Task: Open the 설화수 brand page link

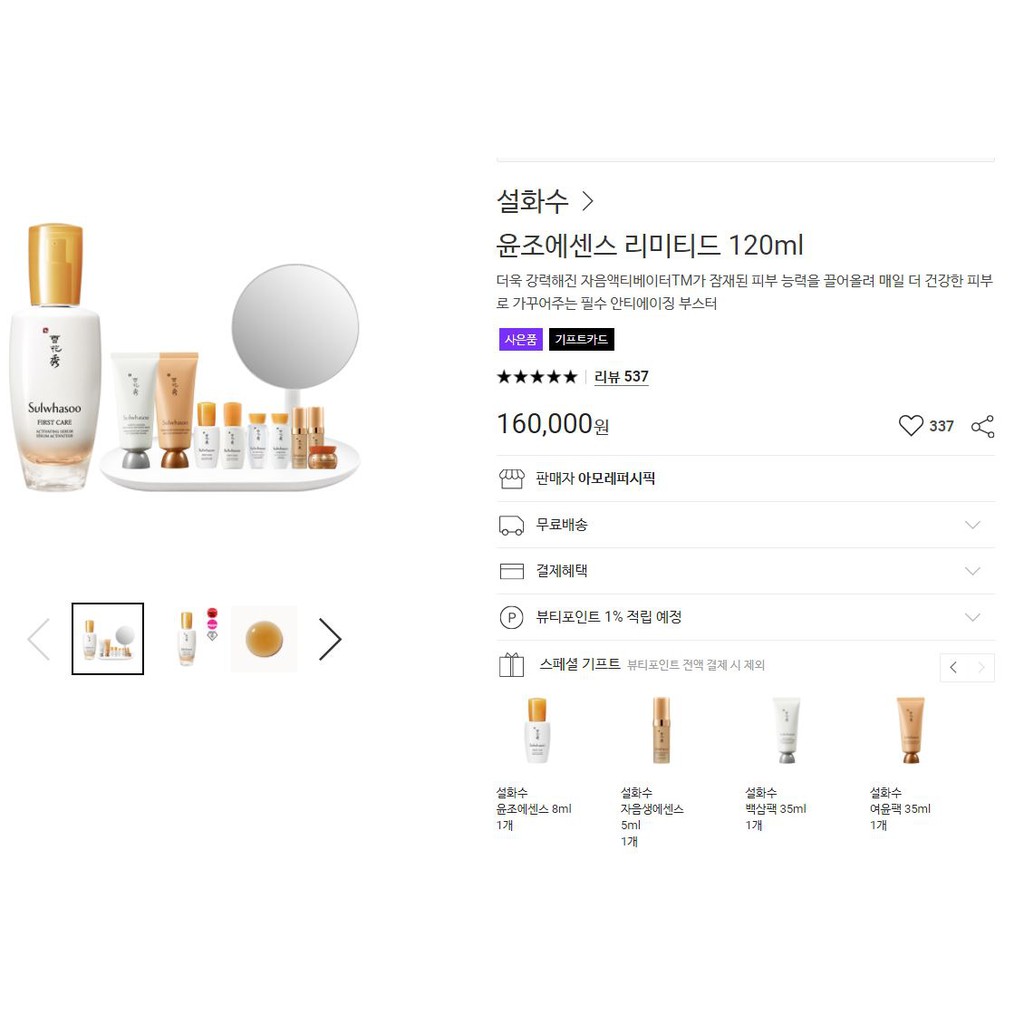Action: 545,201
